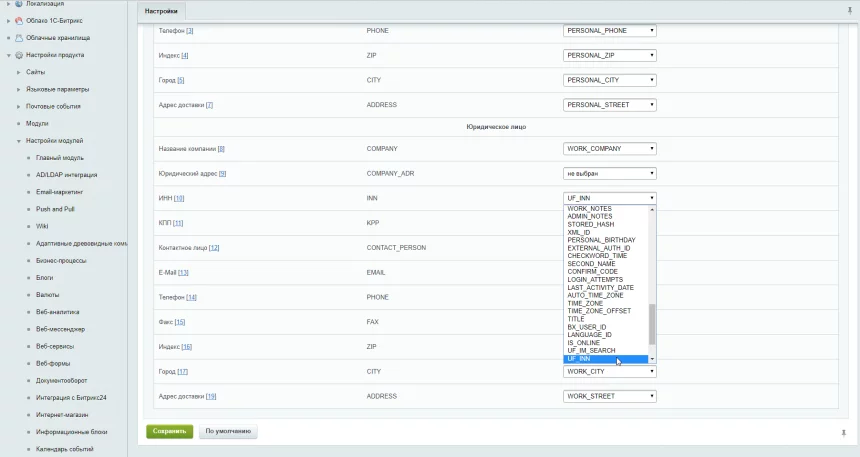Open the 'не выбран' legal address dropdown

click(609, 173)
